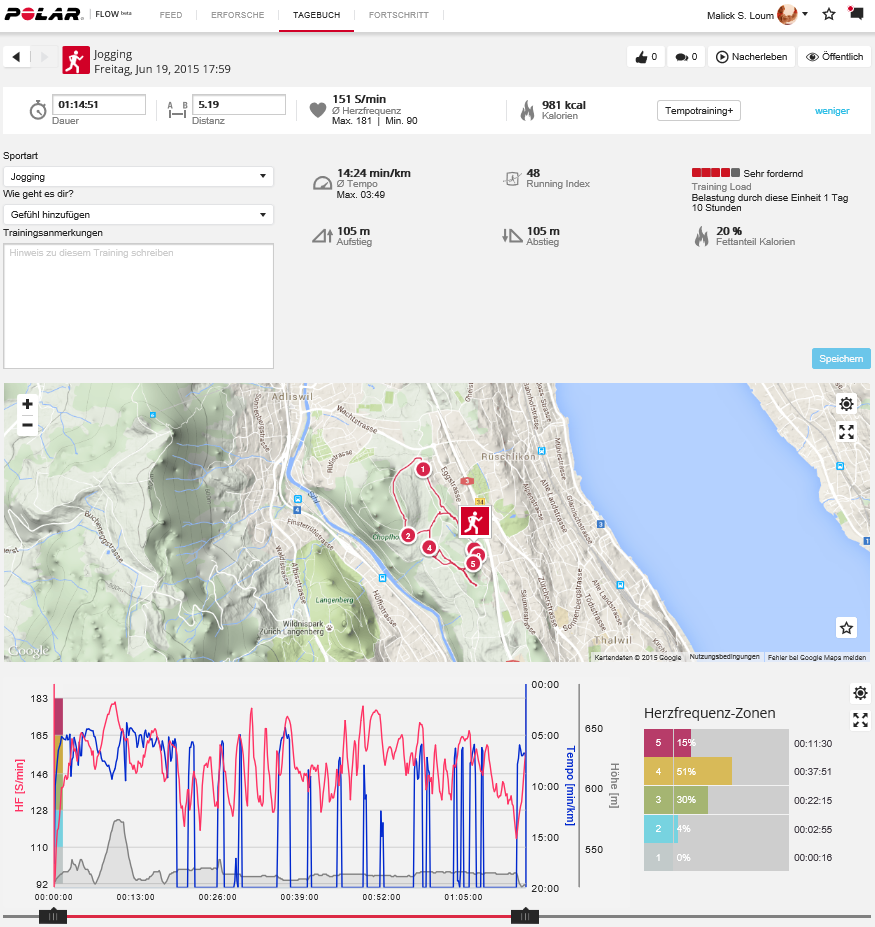Click the thumbs-up like icon

click(x=641, y=57)
